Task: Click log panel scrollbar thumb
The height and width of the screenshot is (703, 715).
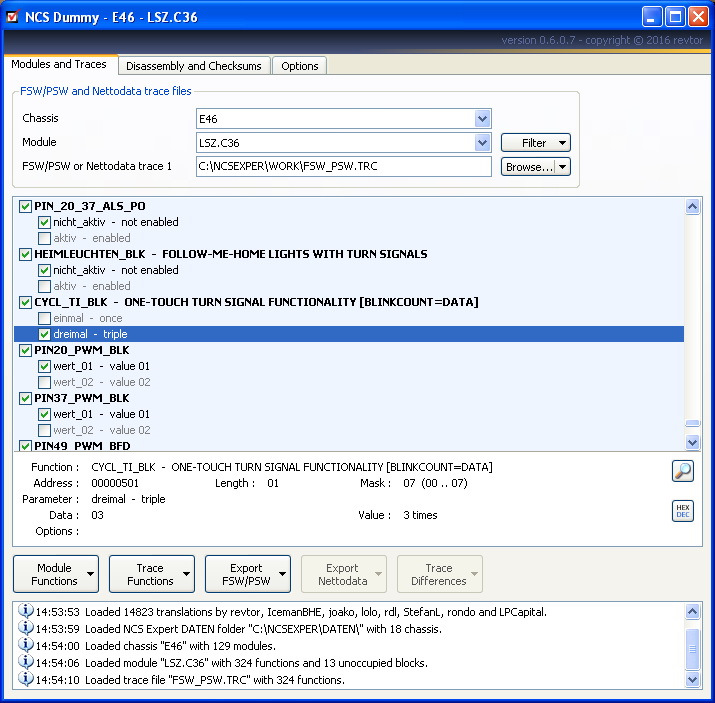Action: pyautogui.click(x=692, y=649)
